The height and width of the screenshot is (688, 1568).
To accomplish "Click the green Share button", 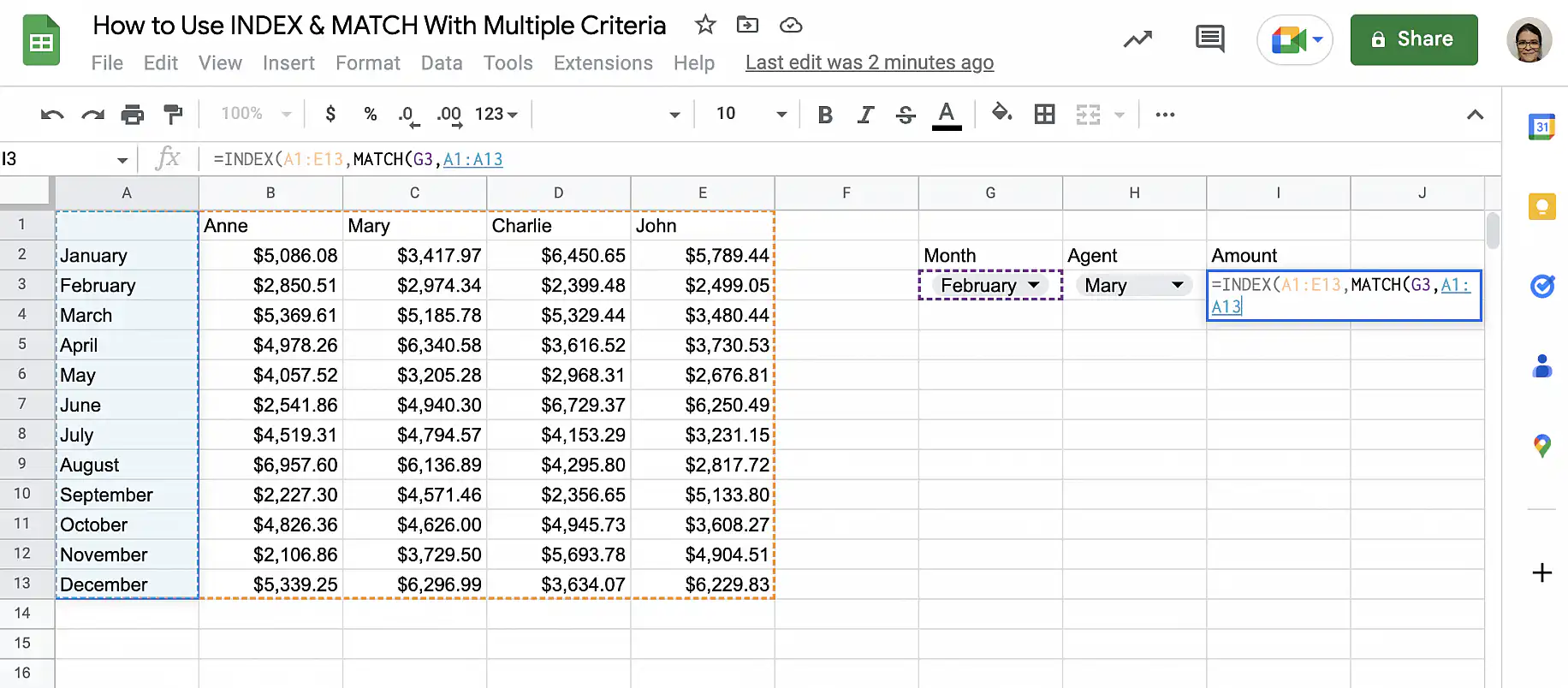I will [x=1414, y=39].
